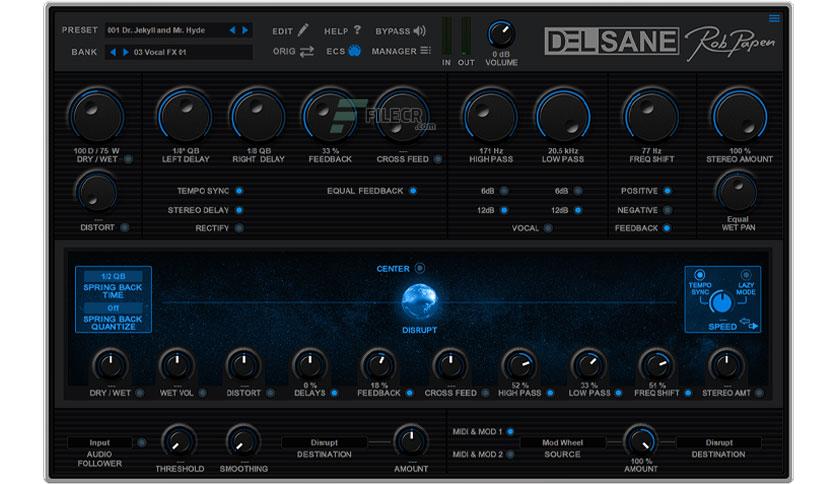Click the Center button
This screenshot has width=836, height=484.
(x=420, y=268)
